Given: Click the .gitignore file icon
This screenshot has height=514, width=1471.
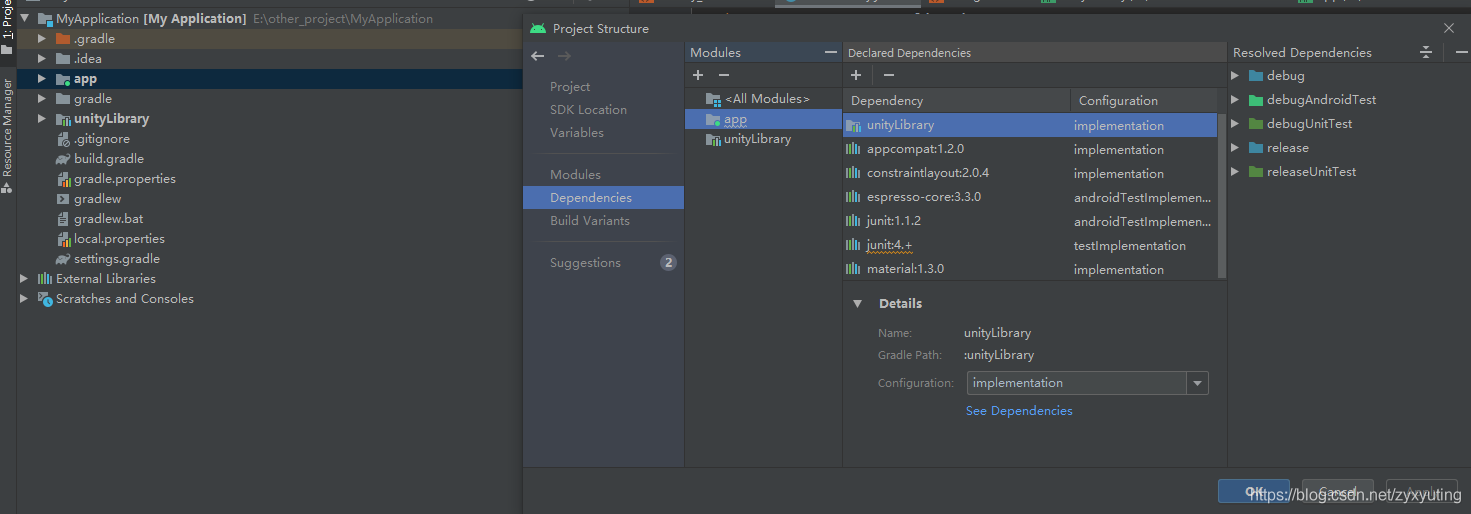Looking at the screenshot, I should [x=63, y=139].
